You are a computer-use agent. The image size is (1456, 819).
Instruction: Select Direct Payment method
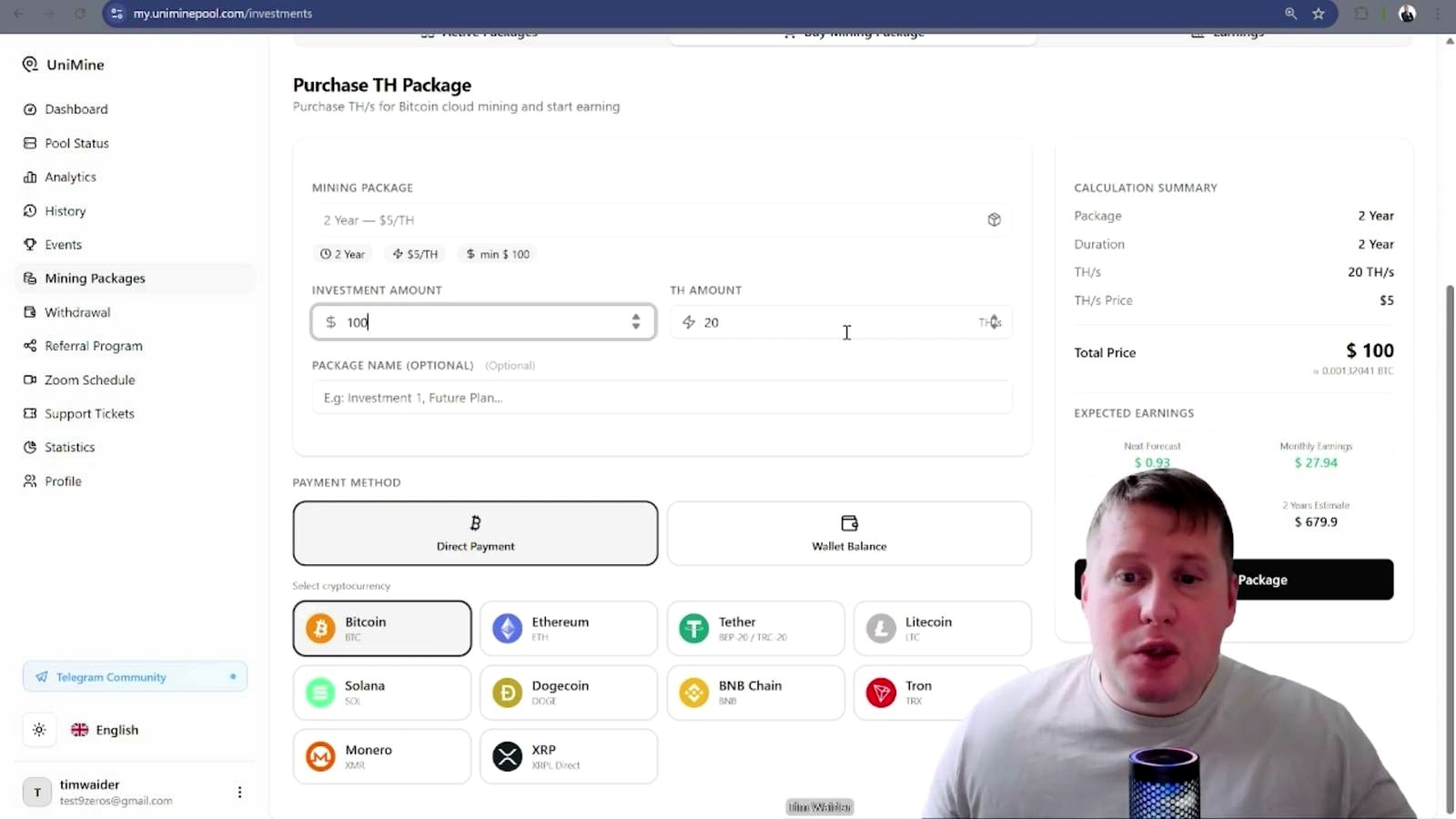[x=475, y=533]
